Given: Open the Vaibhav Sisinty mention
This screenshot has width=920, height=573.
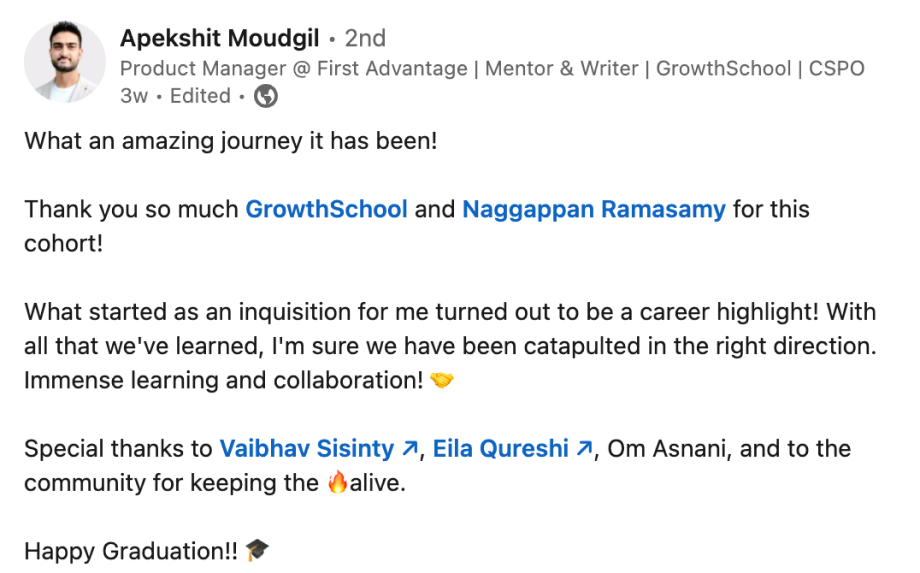Looking at the screenshot, I should 307,449.
